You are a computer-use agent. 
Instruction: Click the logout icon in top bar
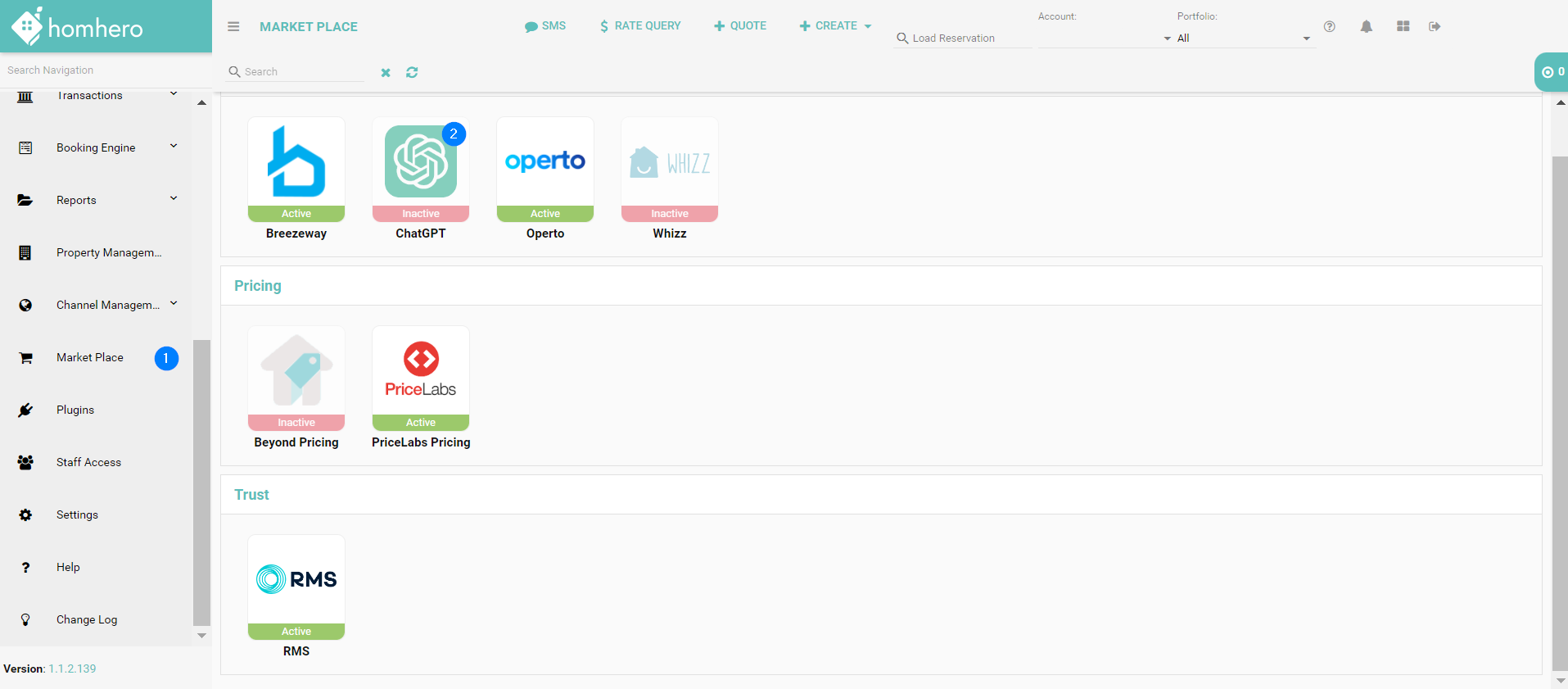point(1435,26)
